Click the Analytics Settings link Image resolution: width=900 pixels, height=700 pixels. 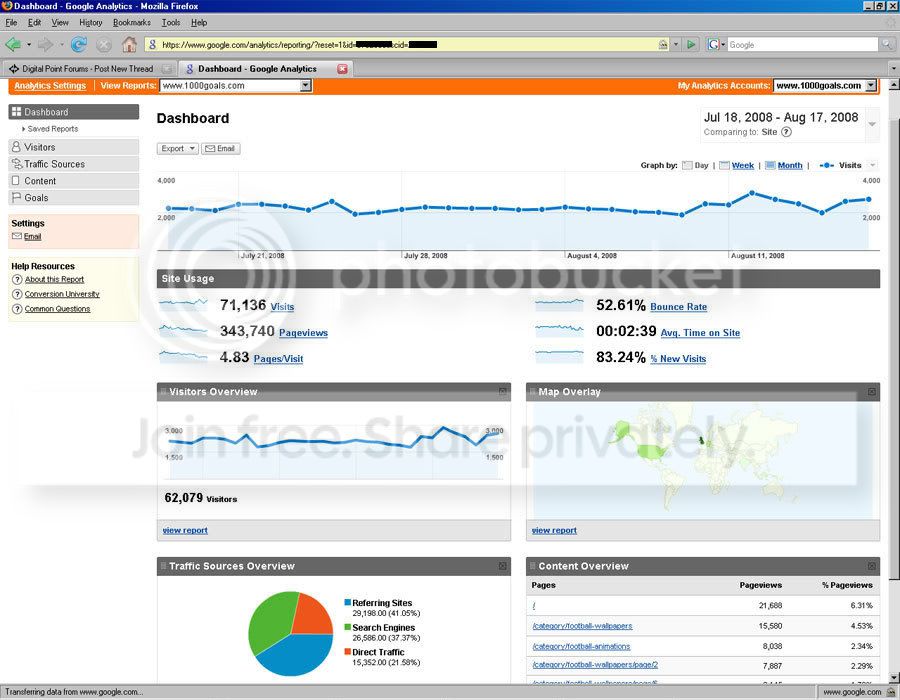point(50,85)
